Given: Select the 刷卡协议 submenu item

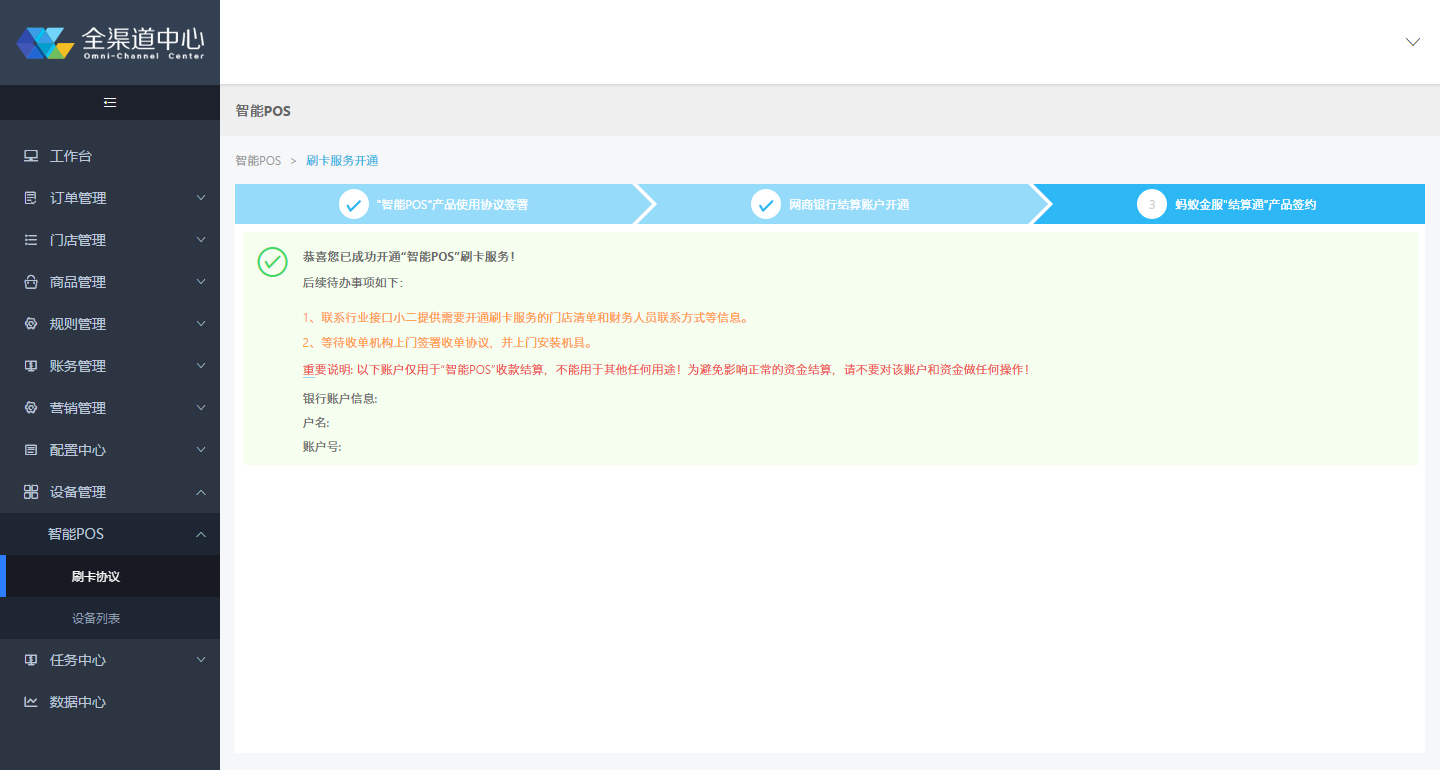Looking at the screenshot, I should pyautogui.click(x=110, y=576).
